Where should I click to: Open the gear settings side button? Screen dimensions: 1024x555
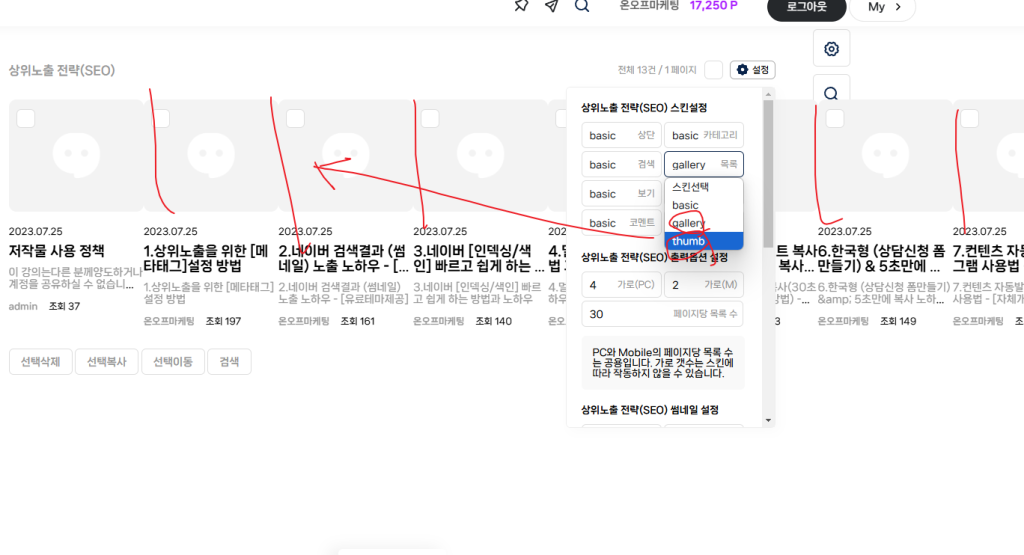pos(831,49)
